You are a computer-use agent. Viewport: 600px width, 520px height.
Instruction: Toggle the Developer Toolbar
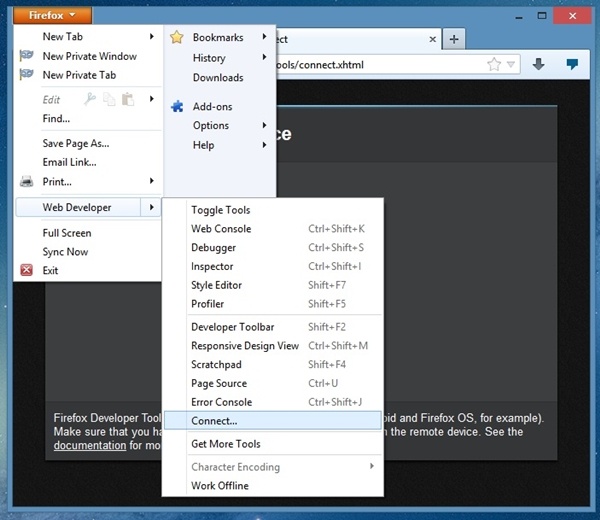tap(232, 327)
